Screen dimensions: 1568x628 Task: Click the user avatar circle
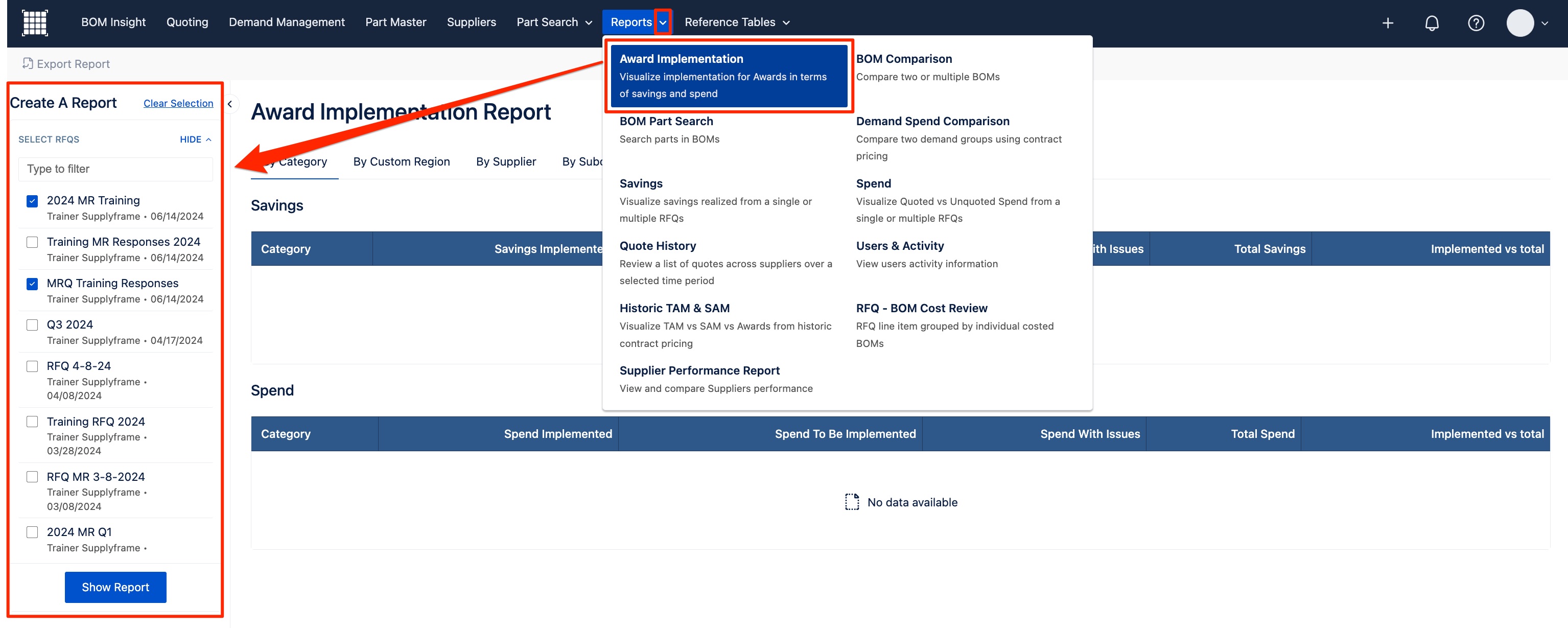(x=1519, y=22)
